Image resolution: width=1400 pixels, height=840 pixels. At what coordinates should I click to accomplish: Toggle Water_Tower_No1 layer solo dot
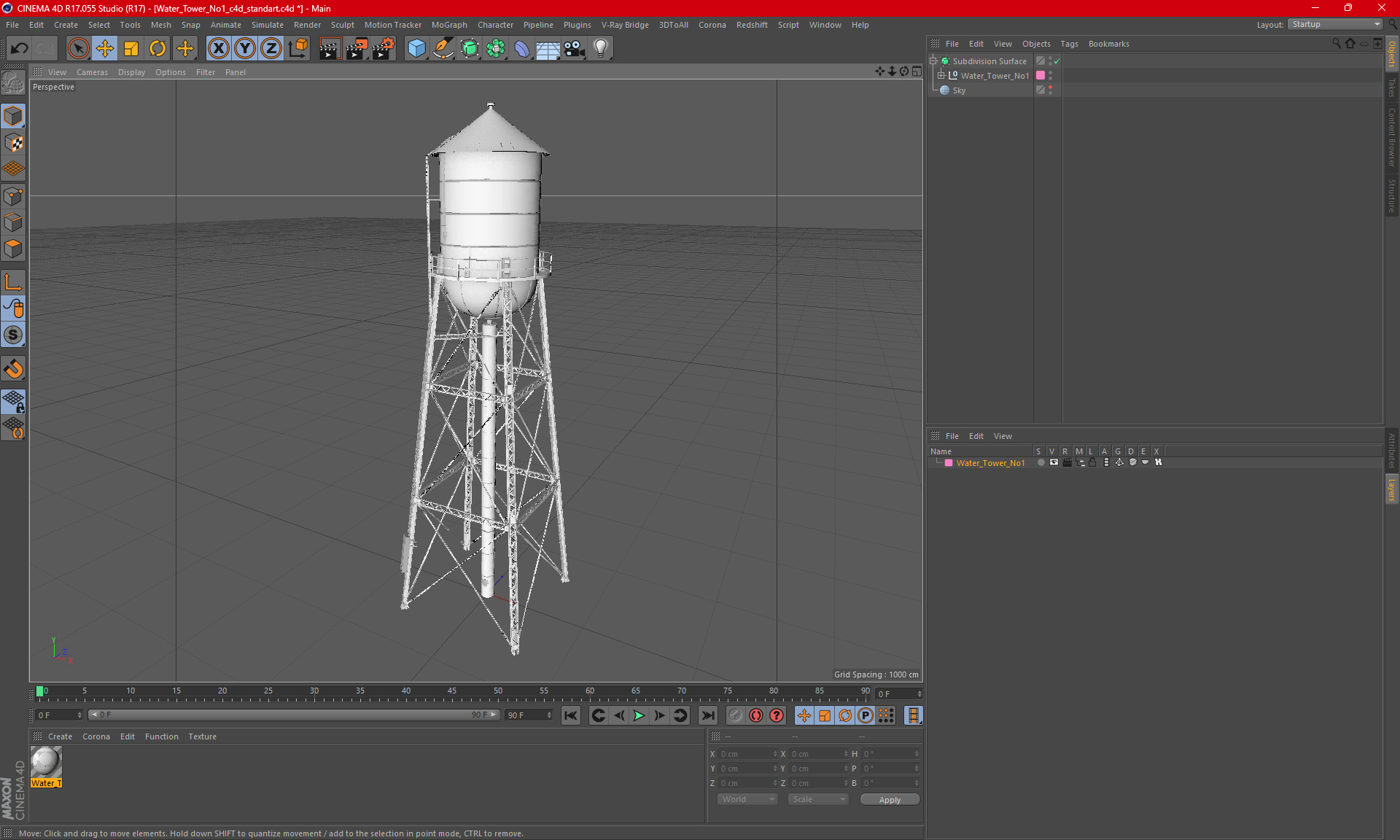[x=1041, y=462]
